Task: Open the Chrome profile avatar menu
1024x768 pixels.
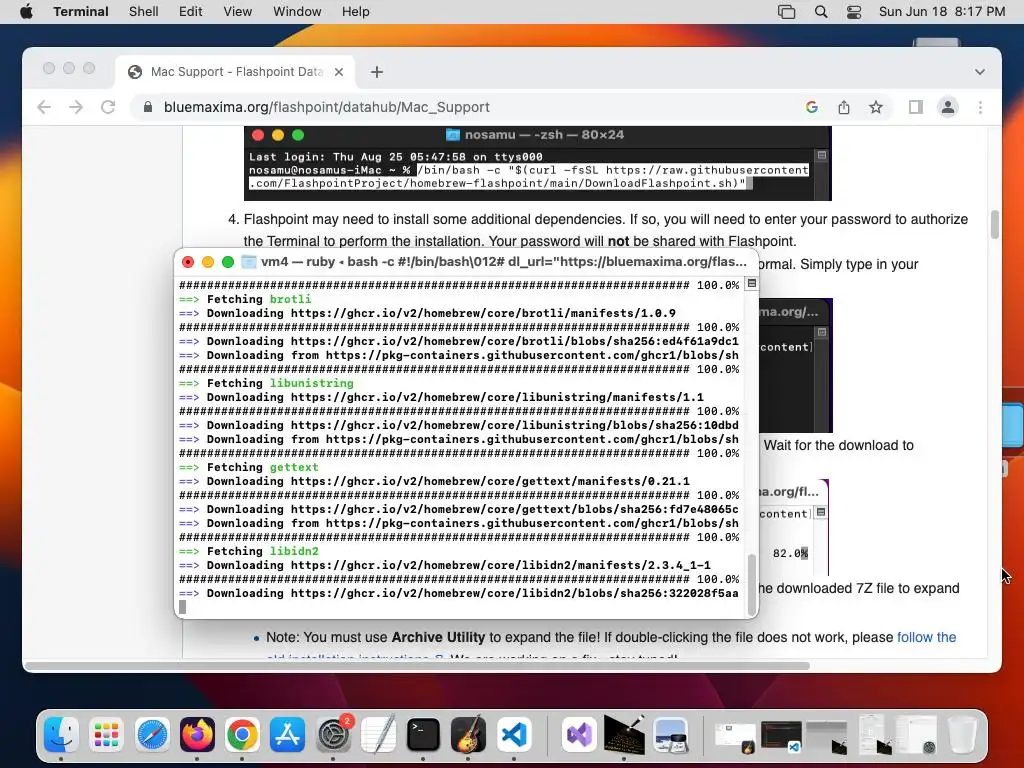Action: pyautogui.click(x=948, y=107)
